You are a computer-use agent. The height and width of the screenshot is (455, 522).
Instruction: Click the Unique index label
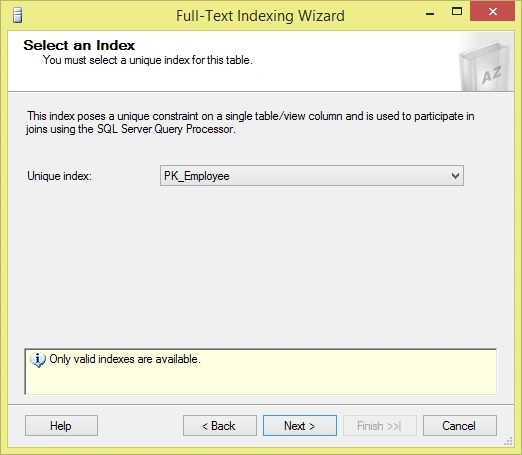click(59, 176)
